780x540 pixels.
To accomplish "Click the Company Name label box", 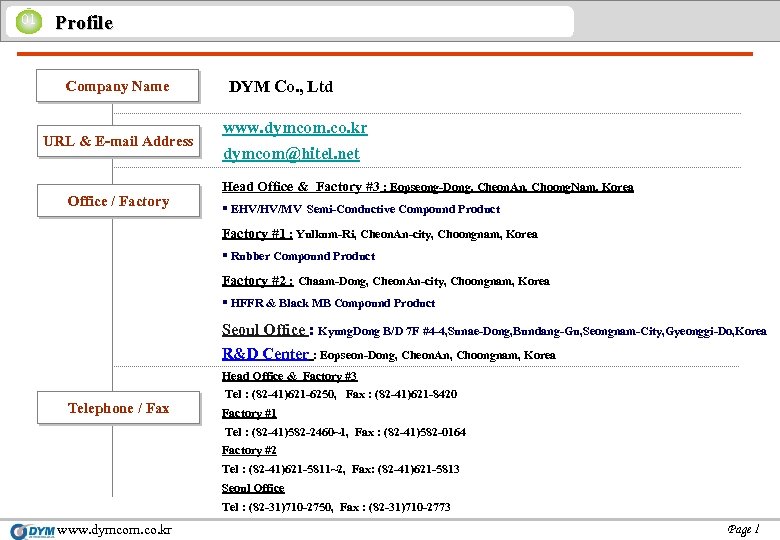I will [x=117, y=86].
